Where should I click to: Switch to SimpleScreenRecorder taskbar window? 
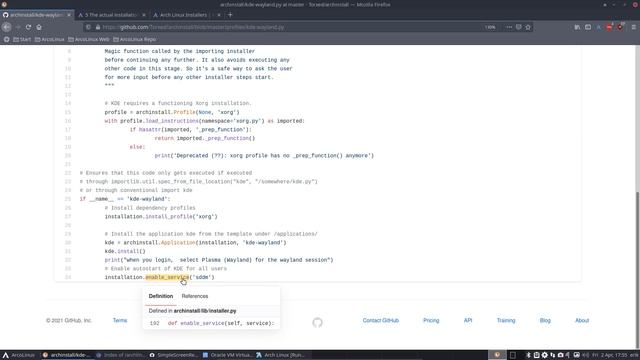(173, 355)
